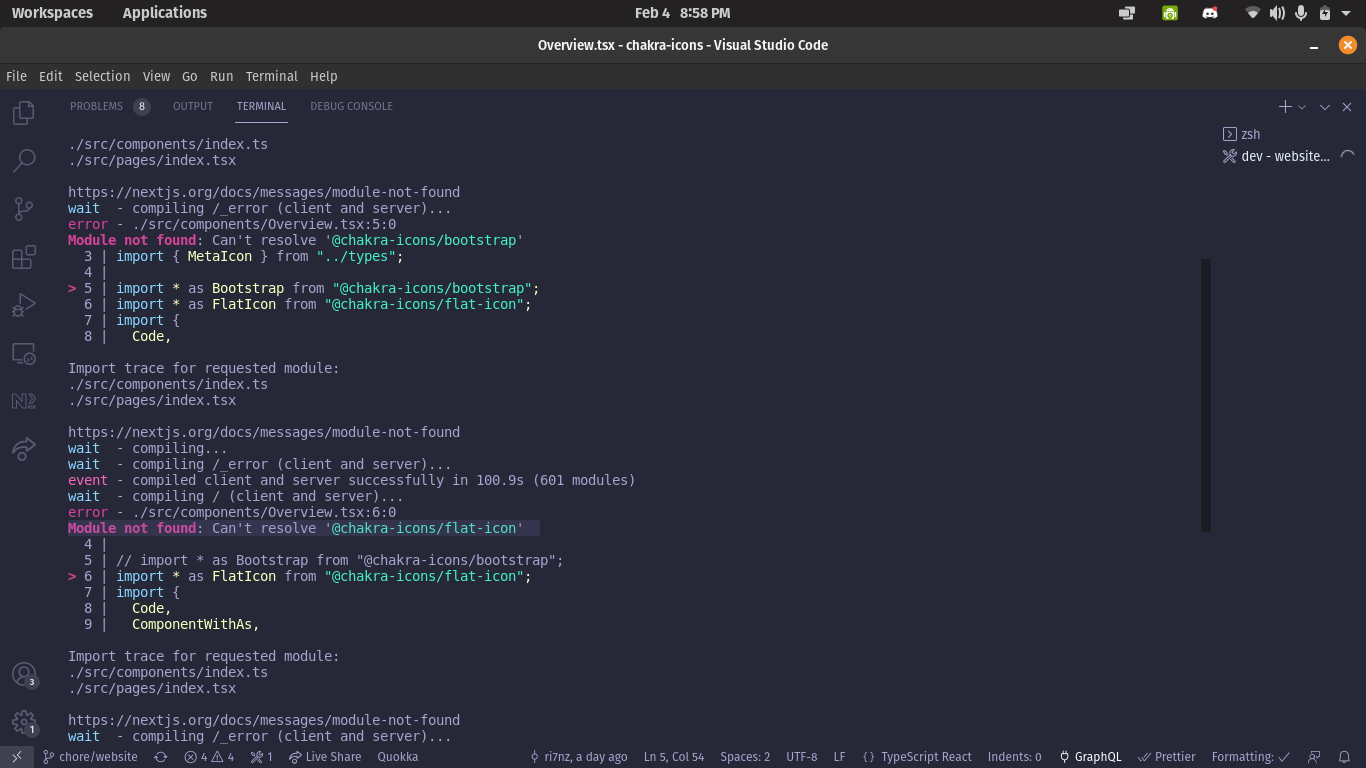
Task: Open Discord tray icon
Action: (1210, 13)
